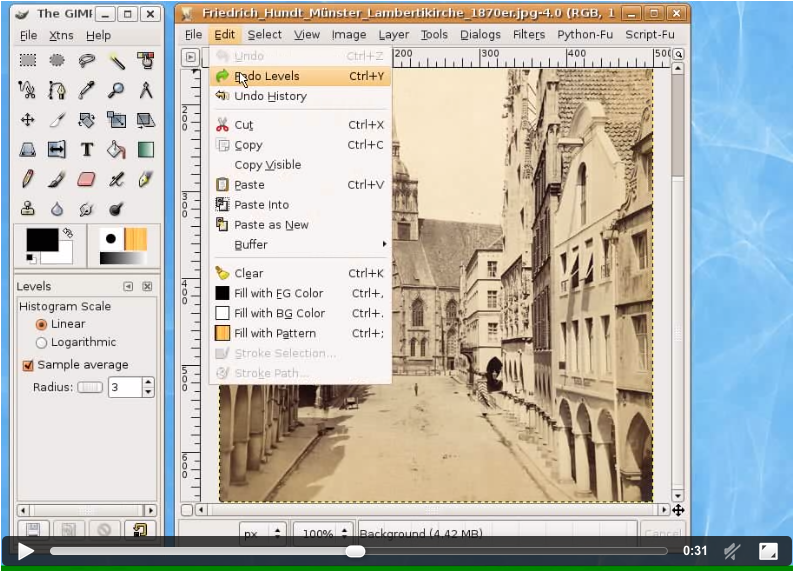Select the Clone stamp tool
Viewport: 793px width, 572px height.
[28, 208]
